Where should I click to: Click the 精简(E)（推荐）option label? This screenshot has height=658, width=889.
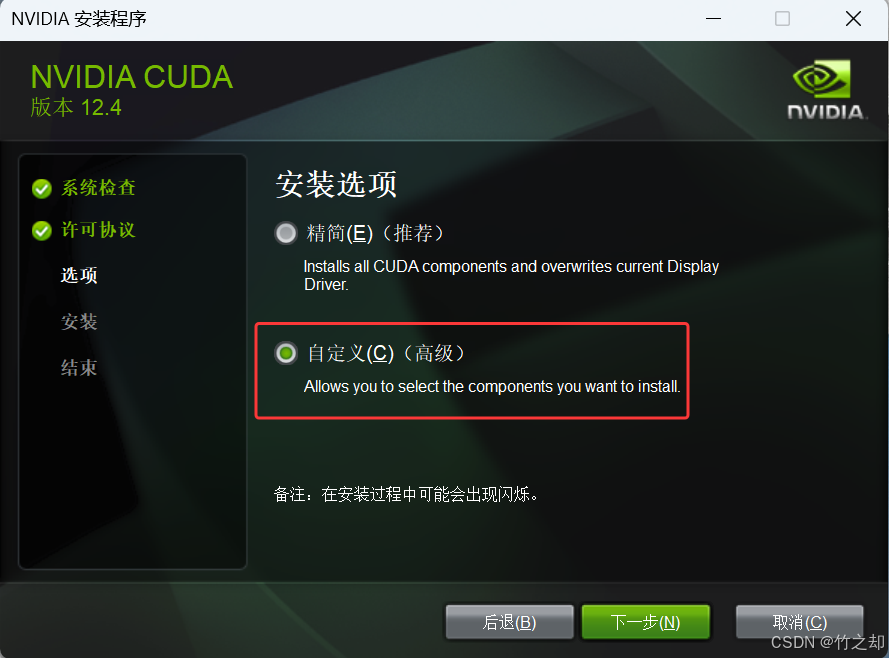tap(375, 233)
